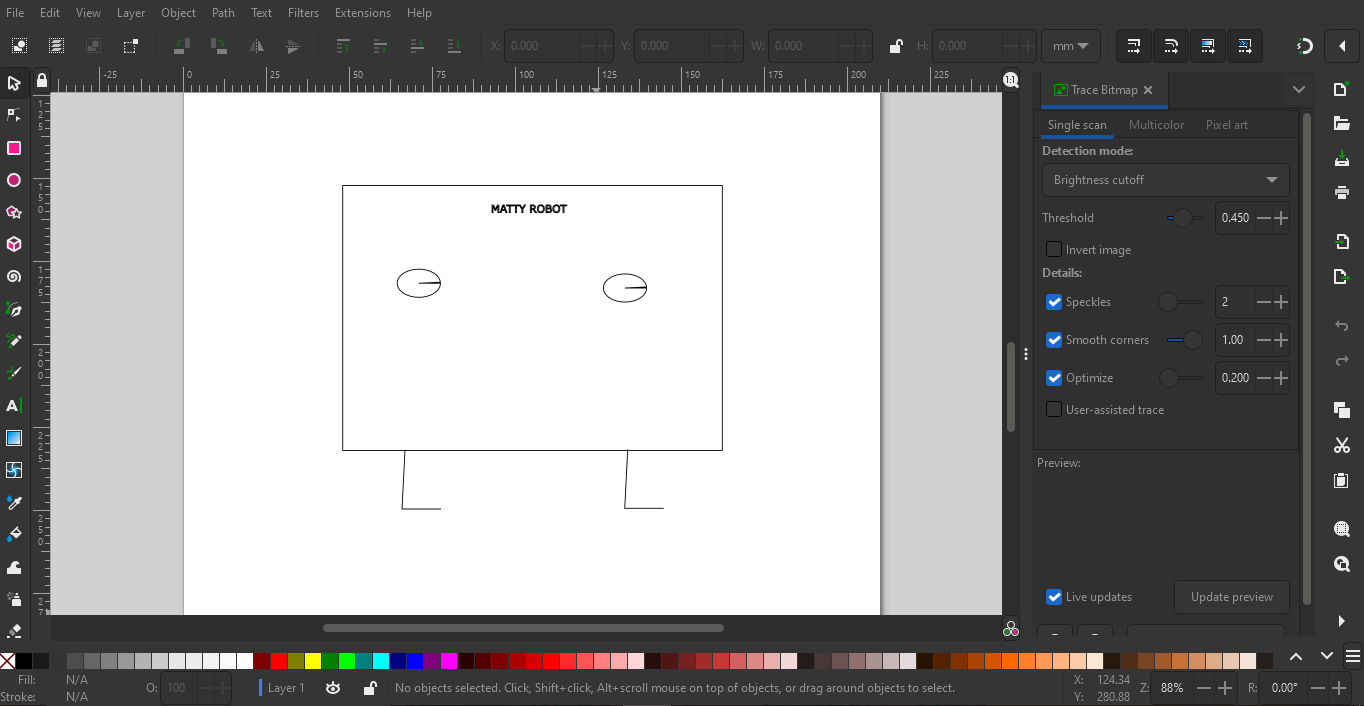This screenshot has width=1364, height=706.
Task: Open the Path menu
Action: click(223, 13)
